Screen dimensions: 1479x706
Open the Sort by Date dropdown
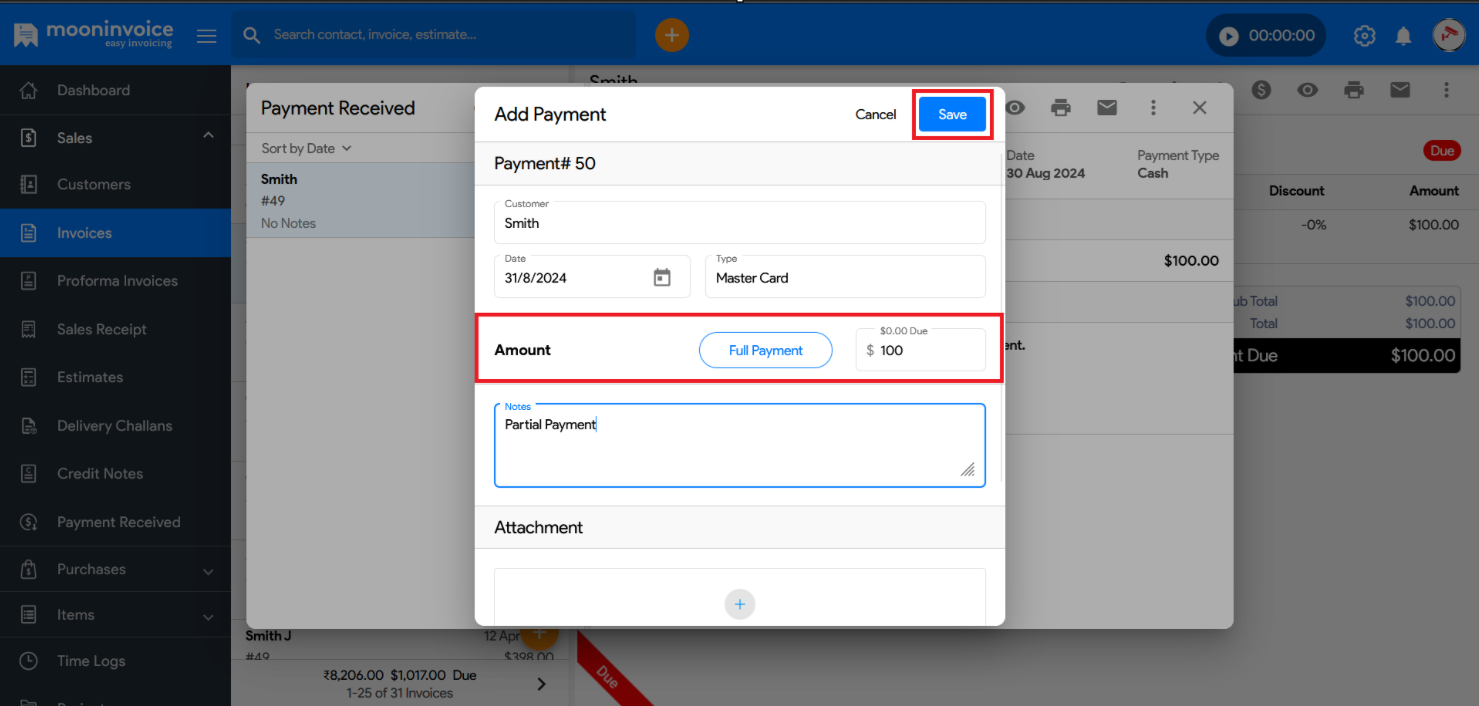(303, 147)
